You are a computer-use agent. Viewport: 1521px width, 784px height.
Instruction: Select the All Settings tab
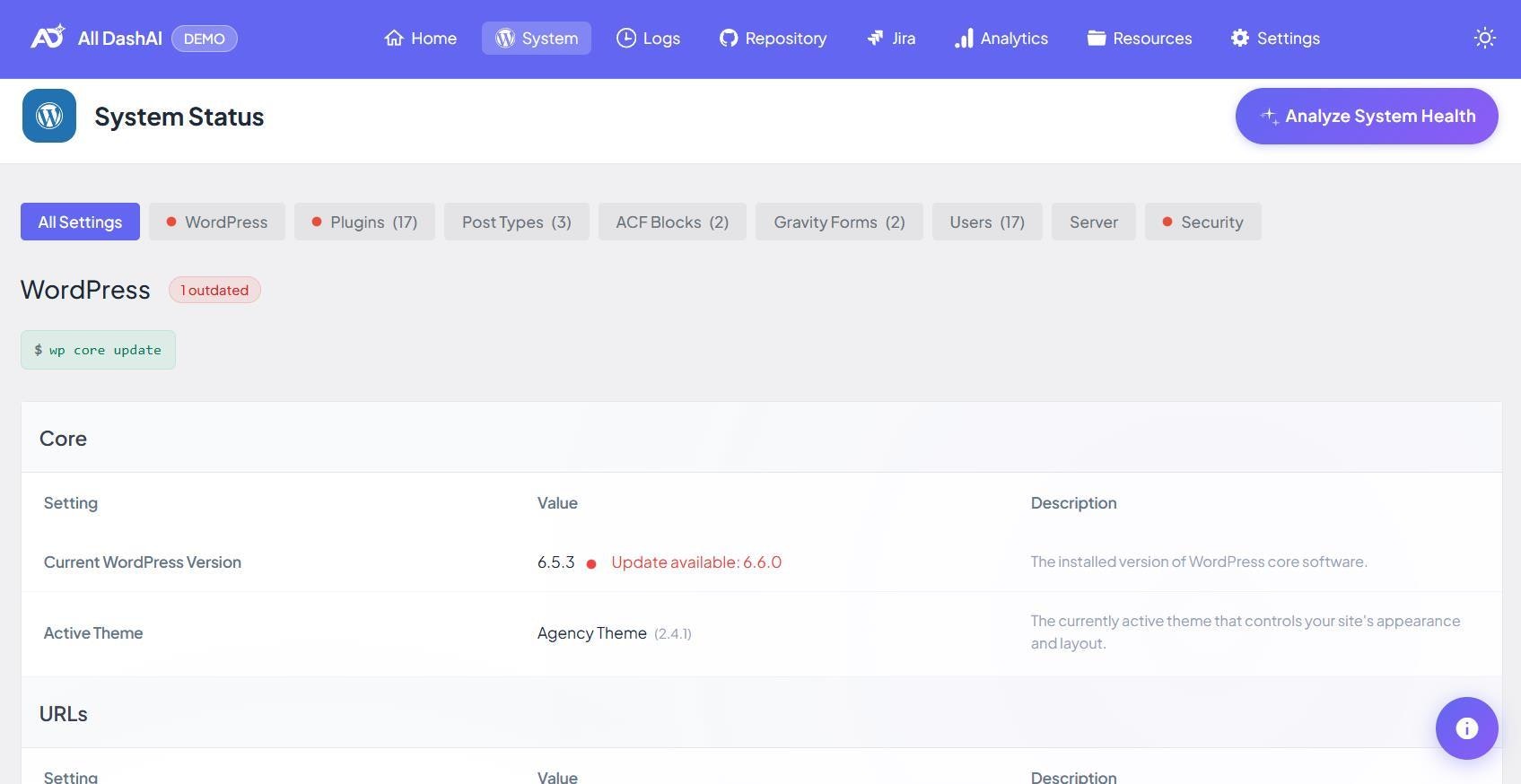click(80, 222)
